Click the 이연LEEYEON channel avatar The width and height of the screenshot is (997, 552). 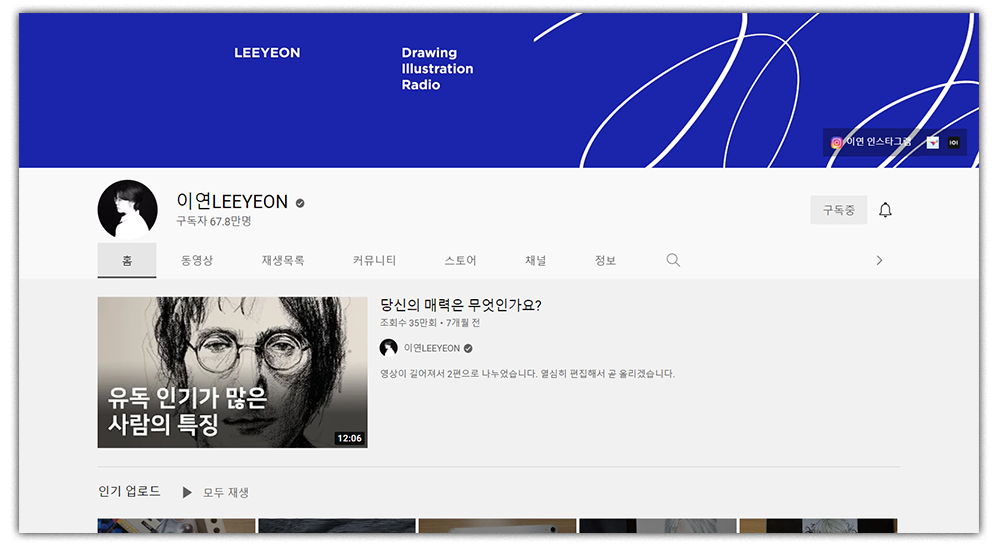pyautogui.click(x=127, y=209)
